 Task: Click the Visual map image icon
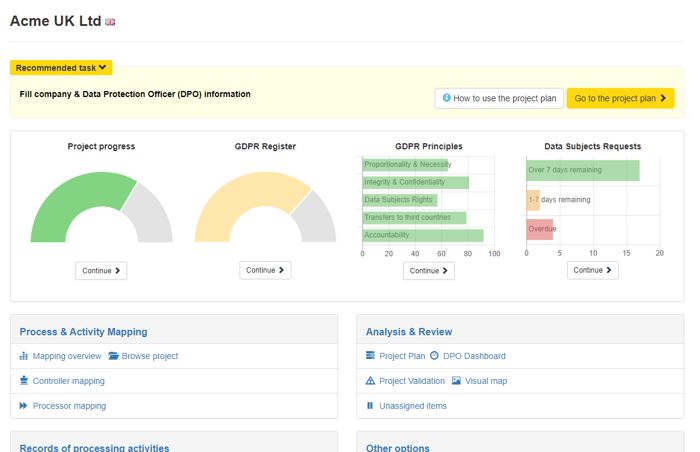(456, 381)
